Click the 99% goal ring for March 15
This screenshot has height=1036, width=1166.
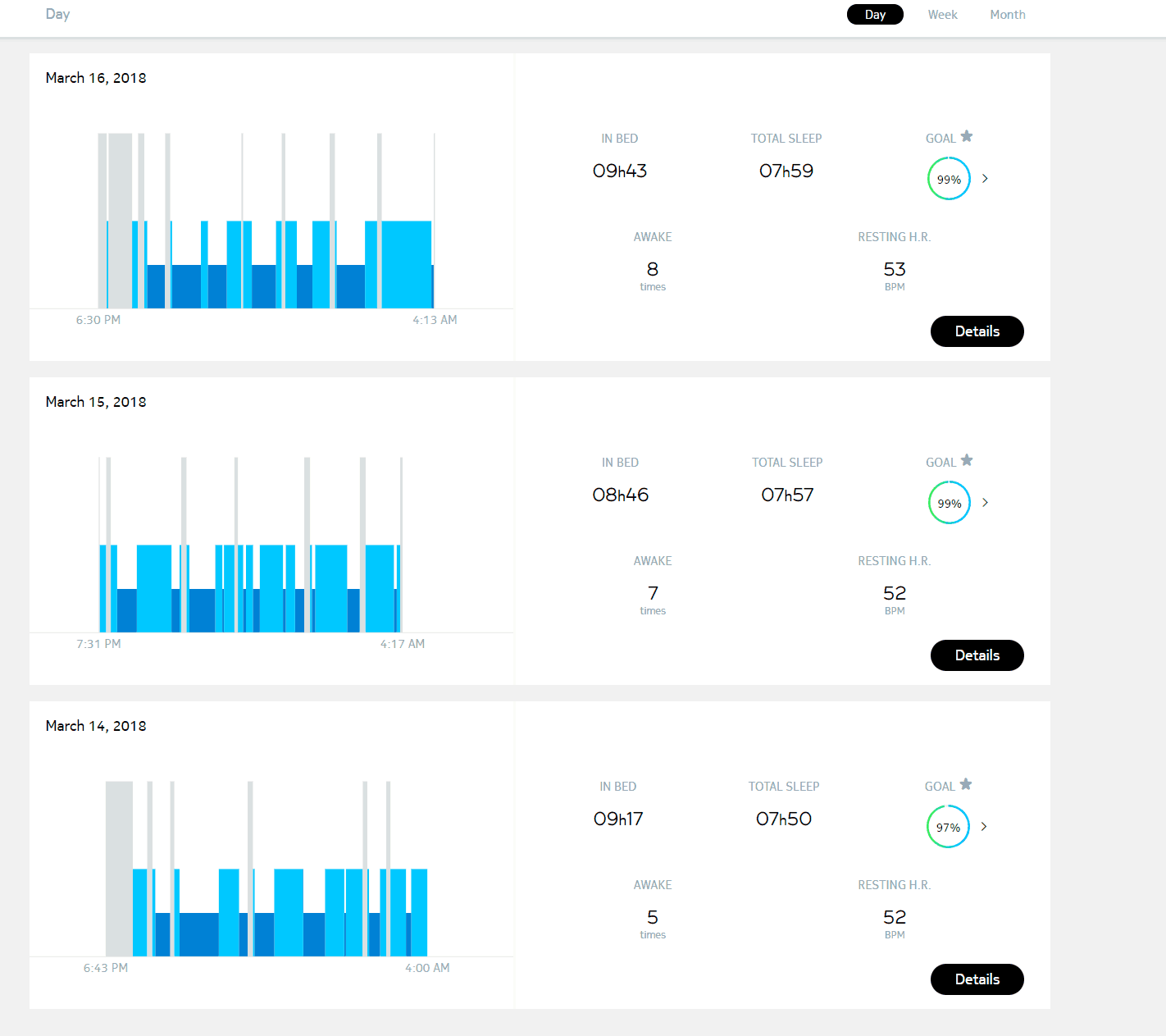tap(949, 504)
